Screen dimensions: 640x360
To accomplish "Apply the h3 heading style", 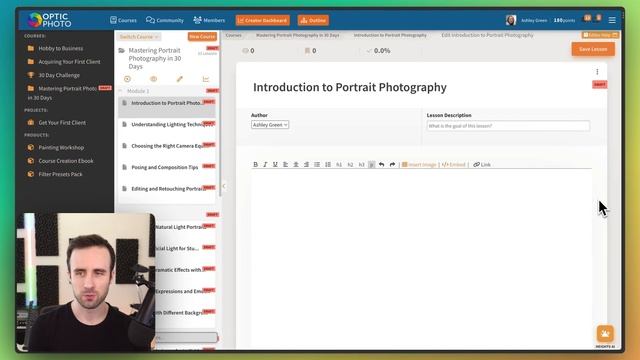I will pyautogui.click(x=361, y=165).
